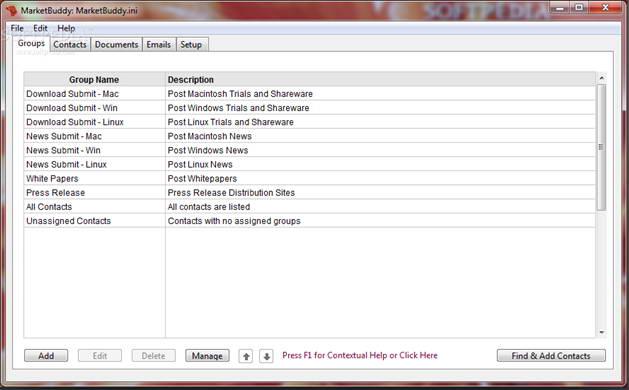The image size is (629, 390).
Task: Switch to the Setup tab
Action: tap(191, 45)
